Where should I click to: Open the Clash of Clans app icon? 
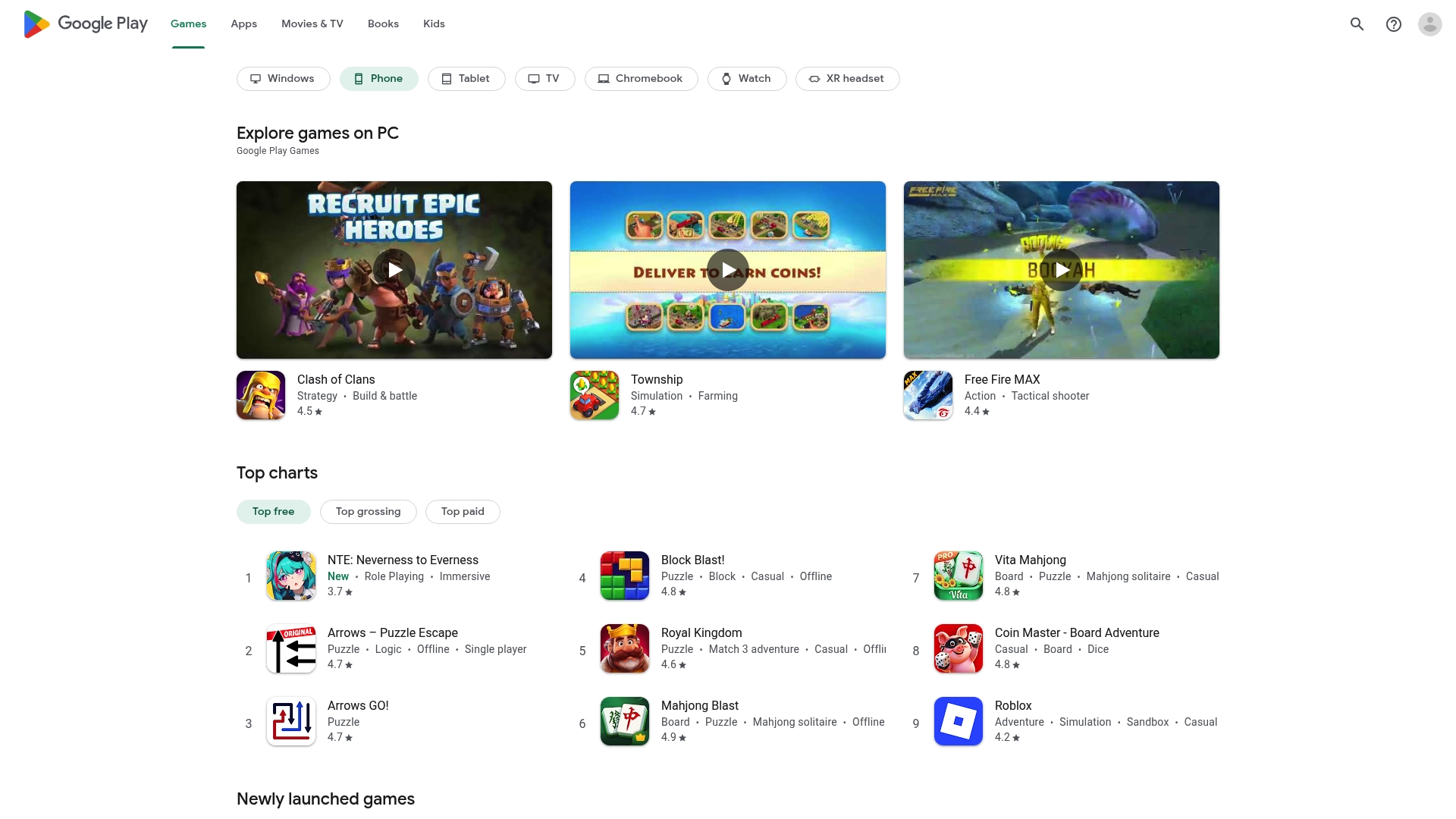pos(261,395)
